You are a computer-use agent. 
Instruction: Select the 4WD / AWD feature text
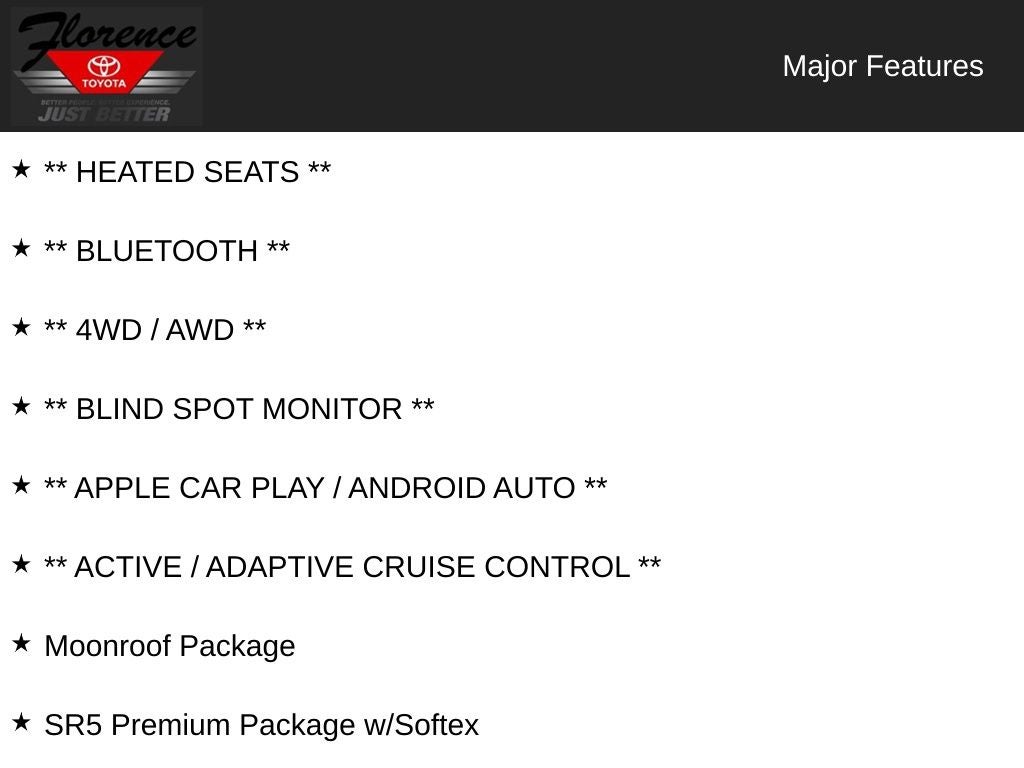[155, 330]
